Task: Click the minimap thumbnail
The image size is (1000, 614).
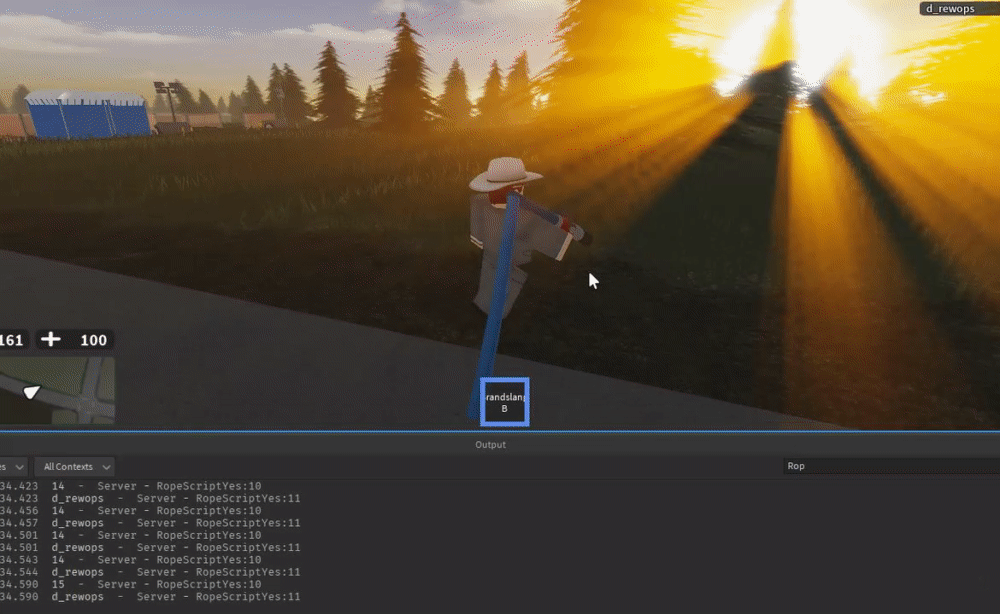Action: (57, 390)
